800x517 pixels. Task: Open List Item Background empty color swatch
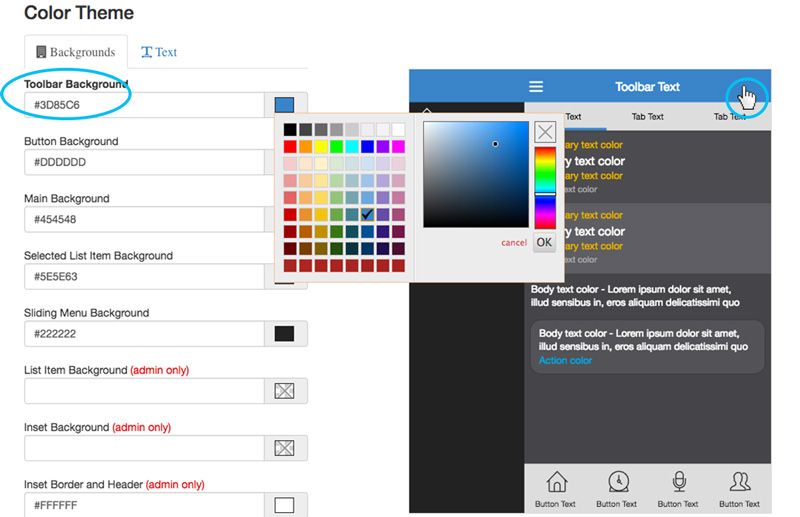pos(285,391)
